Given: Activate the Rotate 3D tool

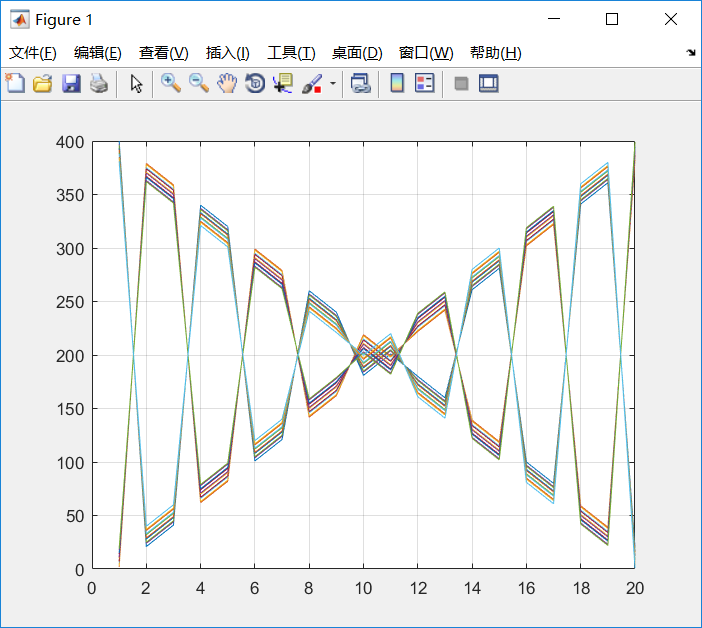Looking at the screenshot, I should point(255,84).
